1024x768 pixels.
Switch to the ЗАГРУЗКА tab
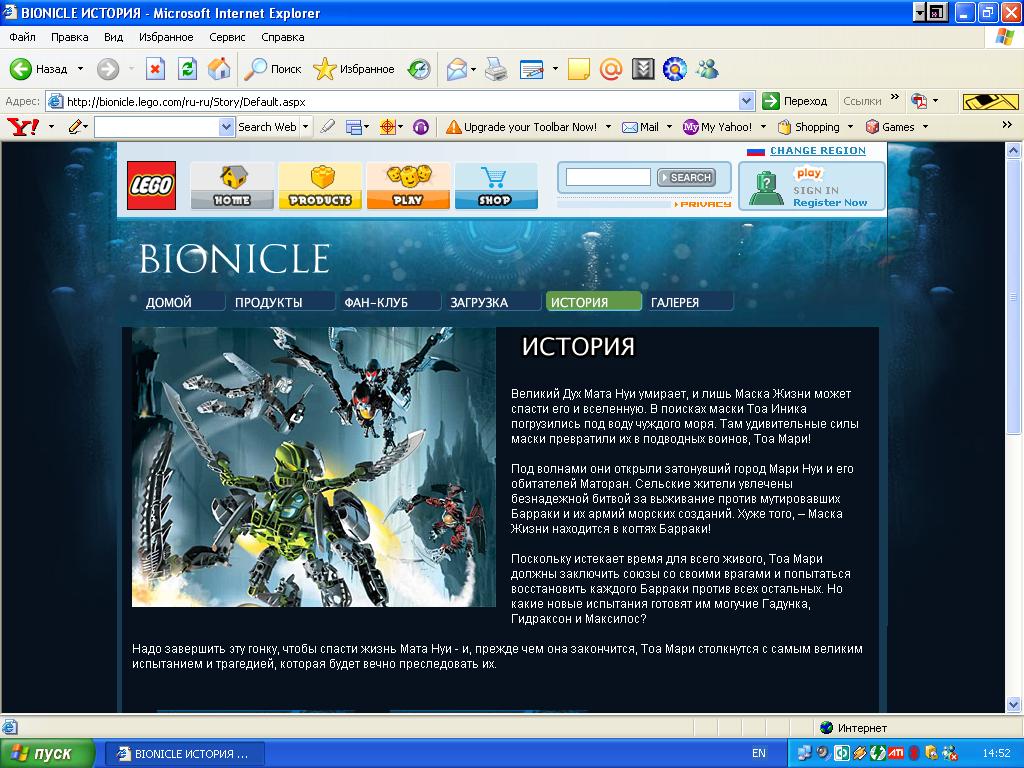(x=492, y=302)
